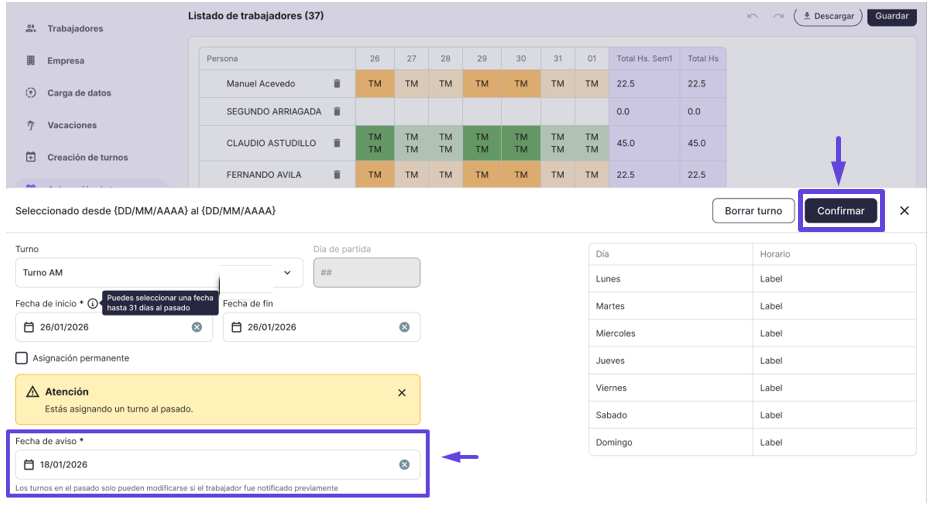This screenshot has height=517, width=933.
Task: Select Manuel Acevedo's TM cell for day 26
Action: pyautogui.click(x=375, y=84)
